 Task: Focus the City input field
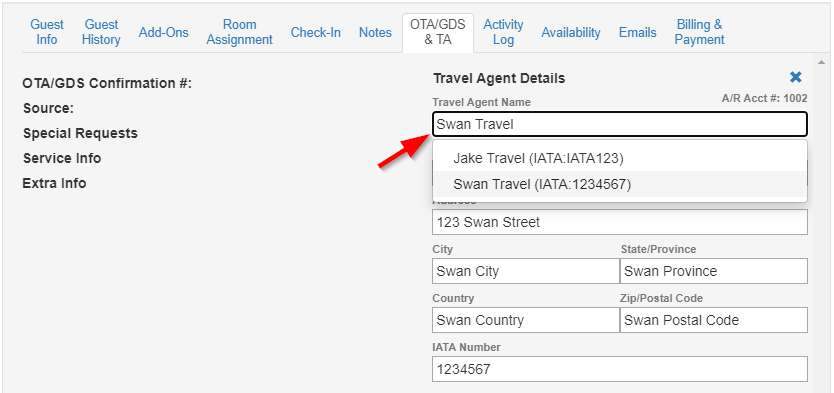526,271
